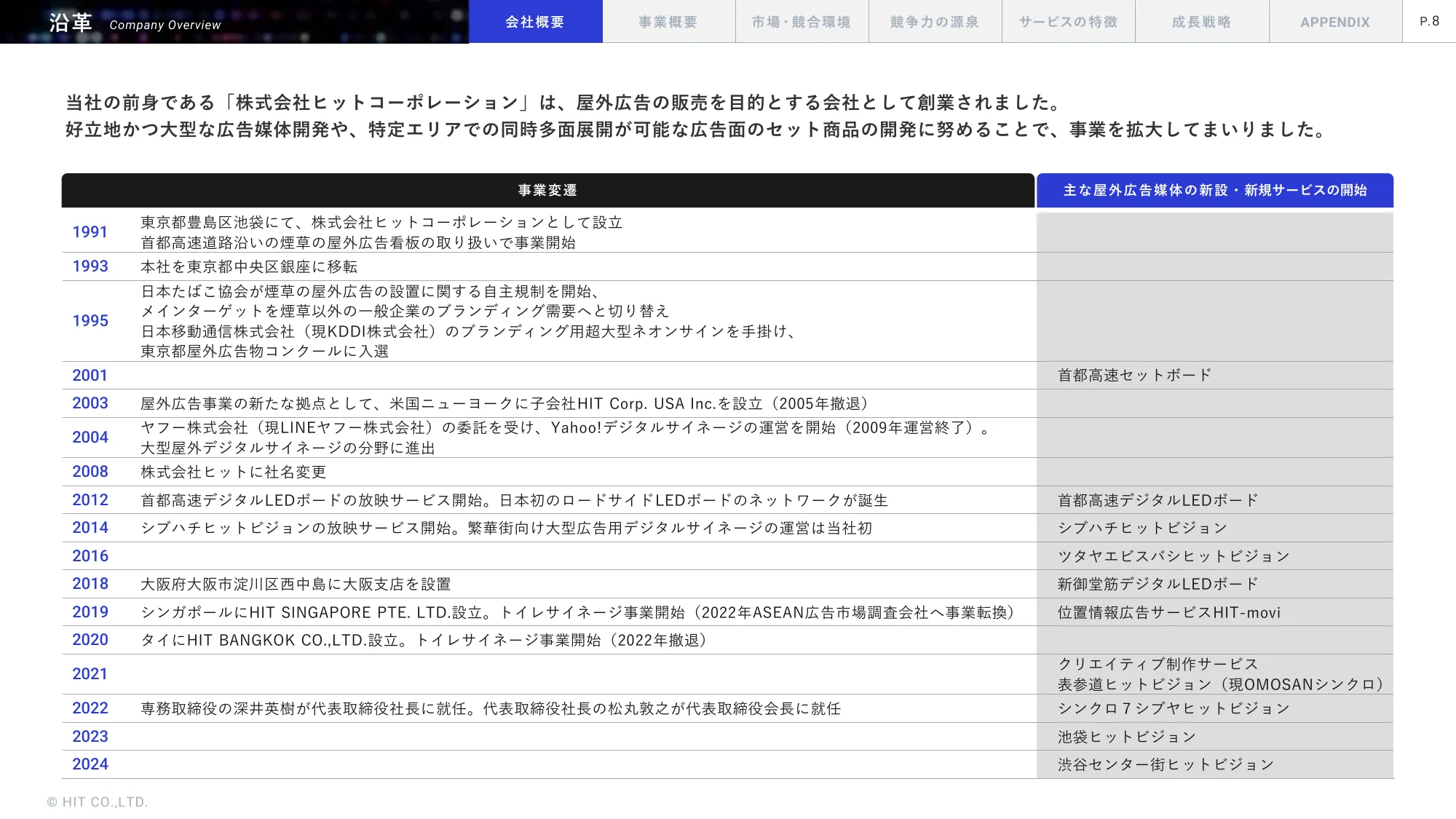Select the 1995 year label
The image size is (1456, 819).
(x=90, y=320)
